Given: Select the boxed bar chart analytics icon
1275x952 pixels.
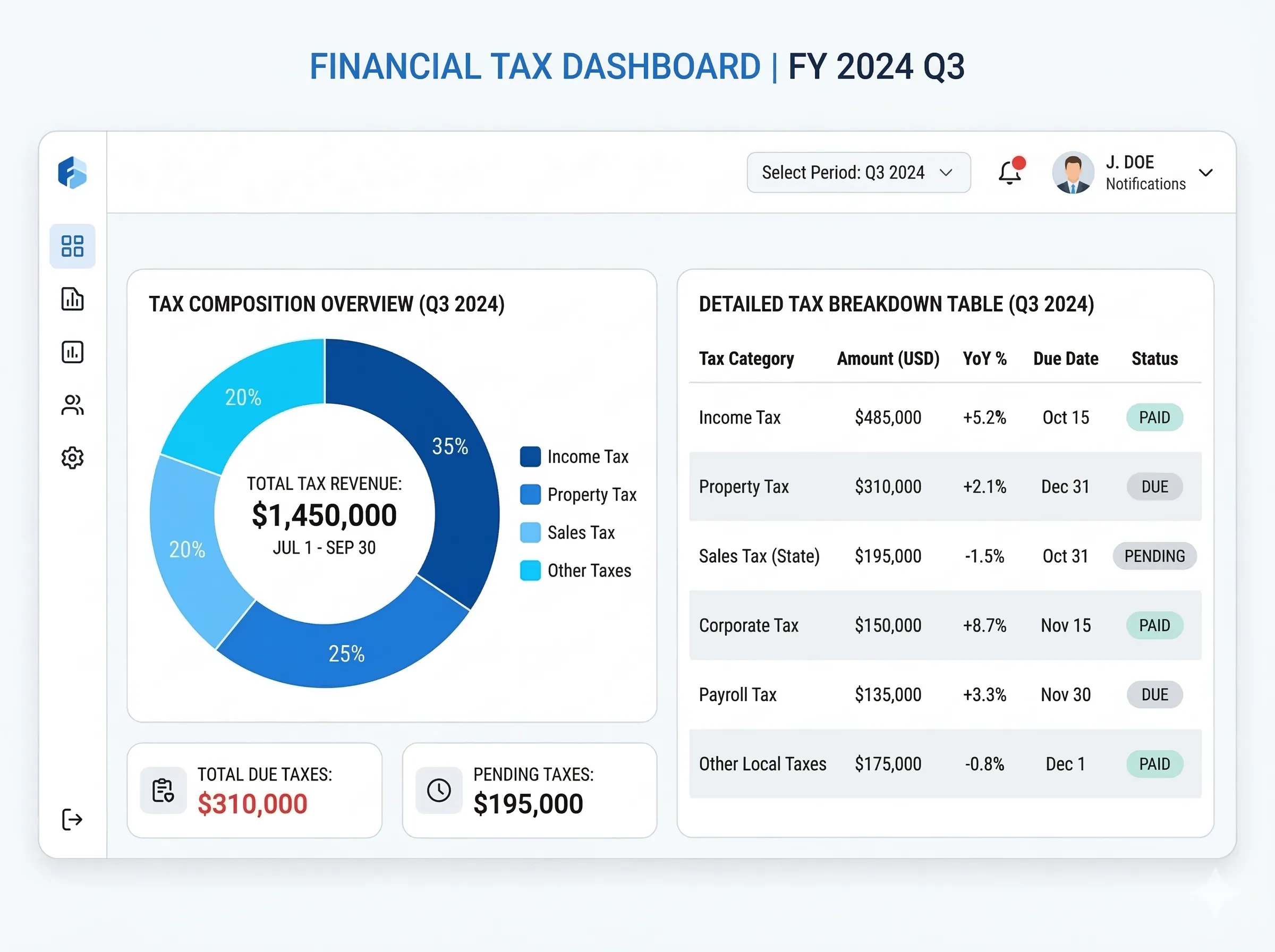Looking at the screenshot, I should pos(73,352).
